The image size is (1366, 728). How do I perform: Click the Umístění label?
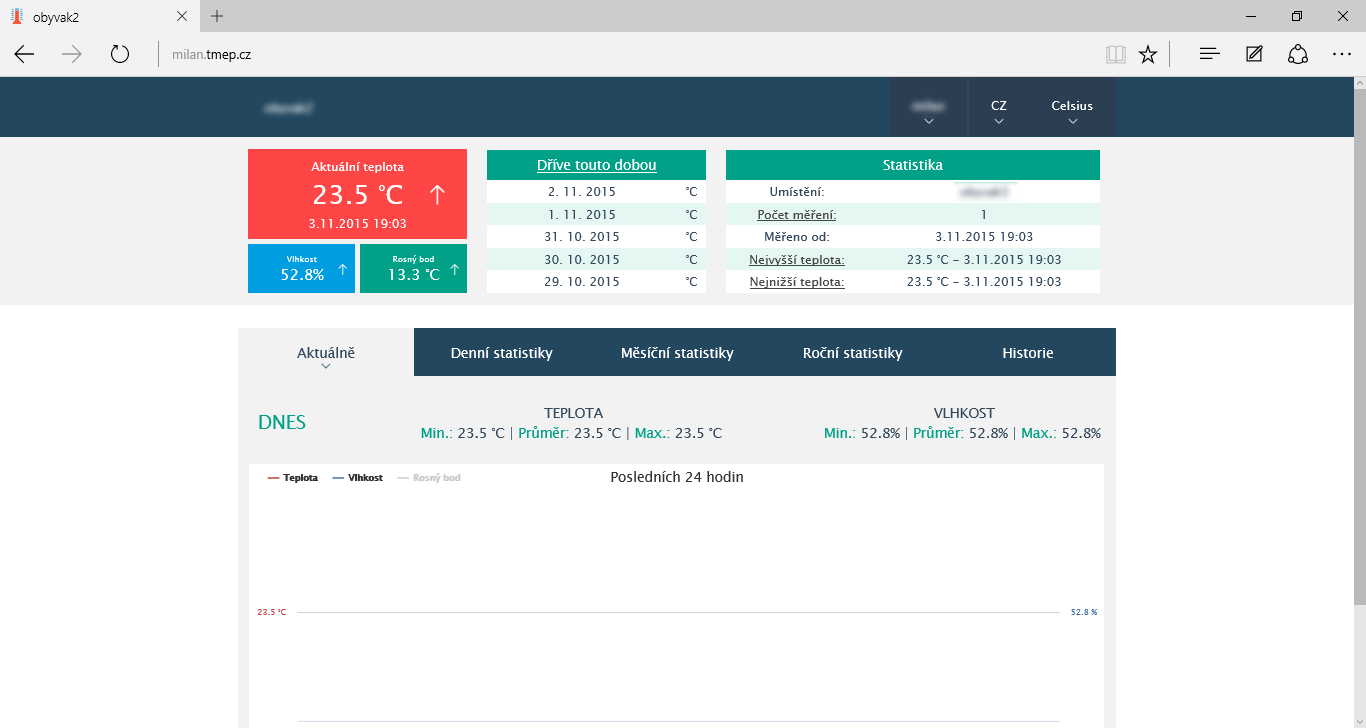point(797,191)
